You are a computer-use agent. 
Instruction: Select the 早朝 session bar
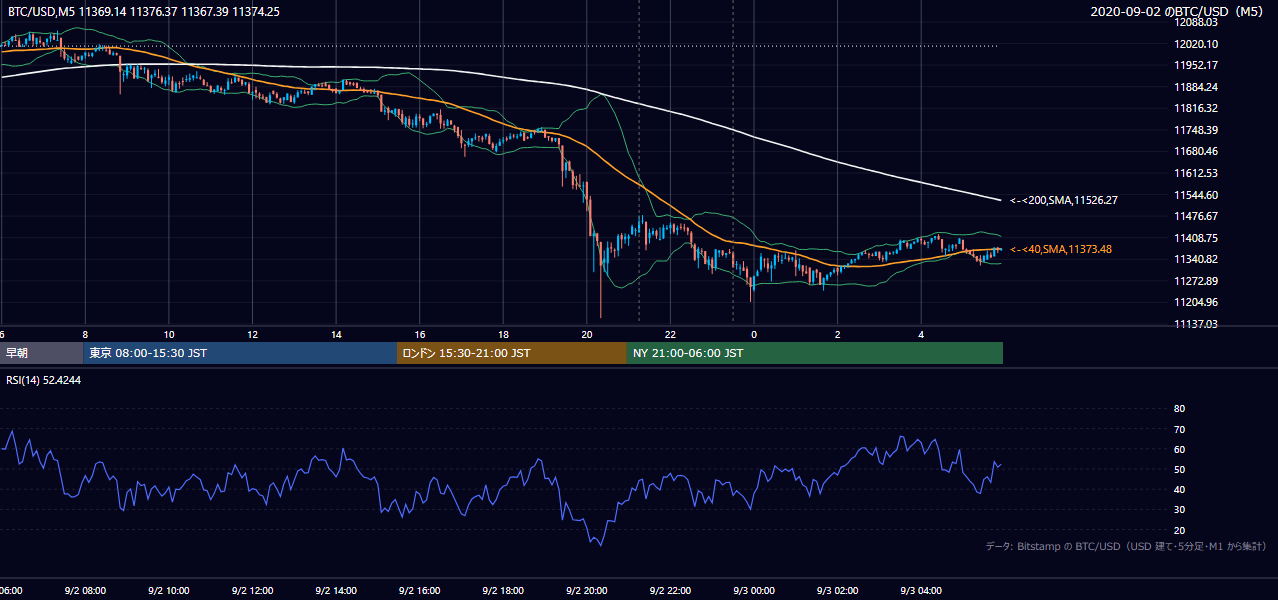[x=41, y=353]
